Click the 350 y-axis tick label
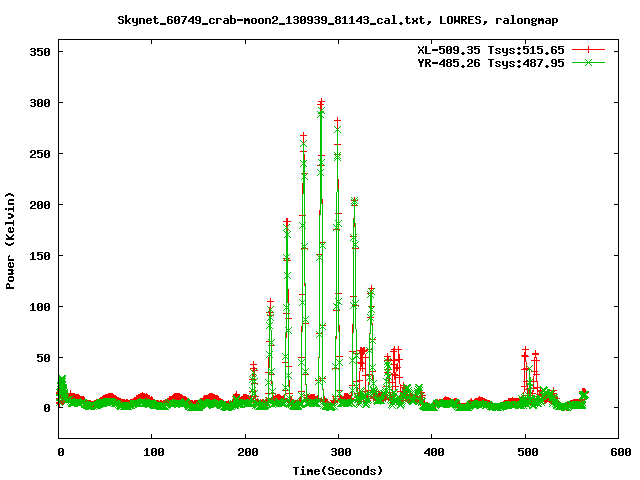The image size is (640, 480). 40,52
